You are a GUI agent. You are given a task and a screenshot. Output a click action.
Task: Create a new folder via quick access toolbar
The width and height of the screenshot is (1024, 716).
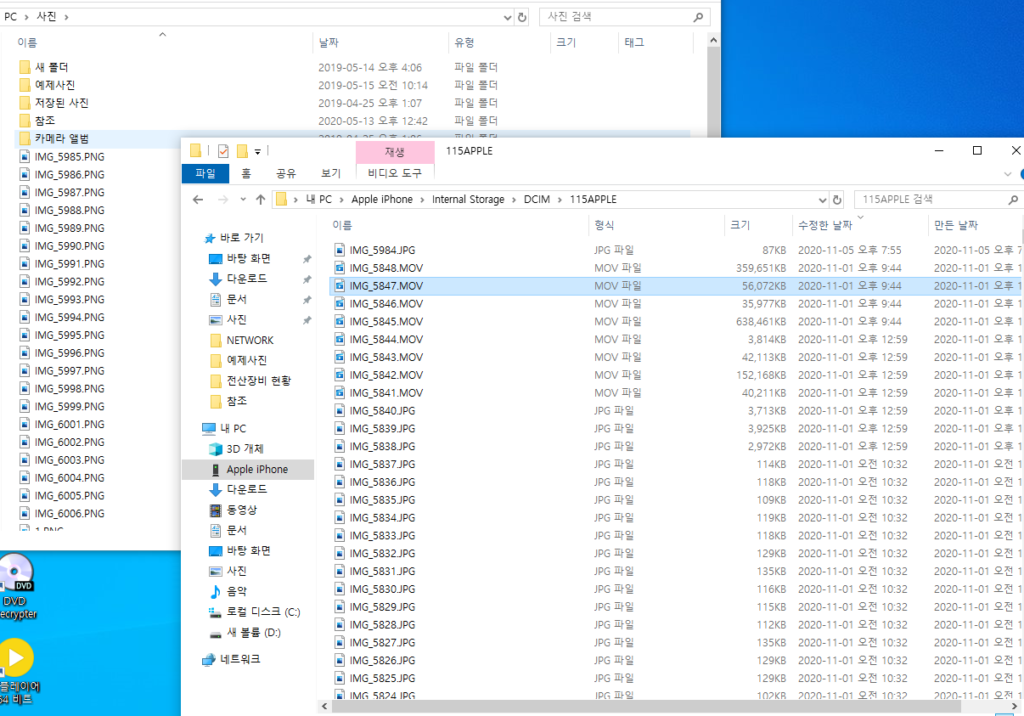[241, 151]
